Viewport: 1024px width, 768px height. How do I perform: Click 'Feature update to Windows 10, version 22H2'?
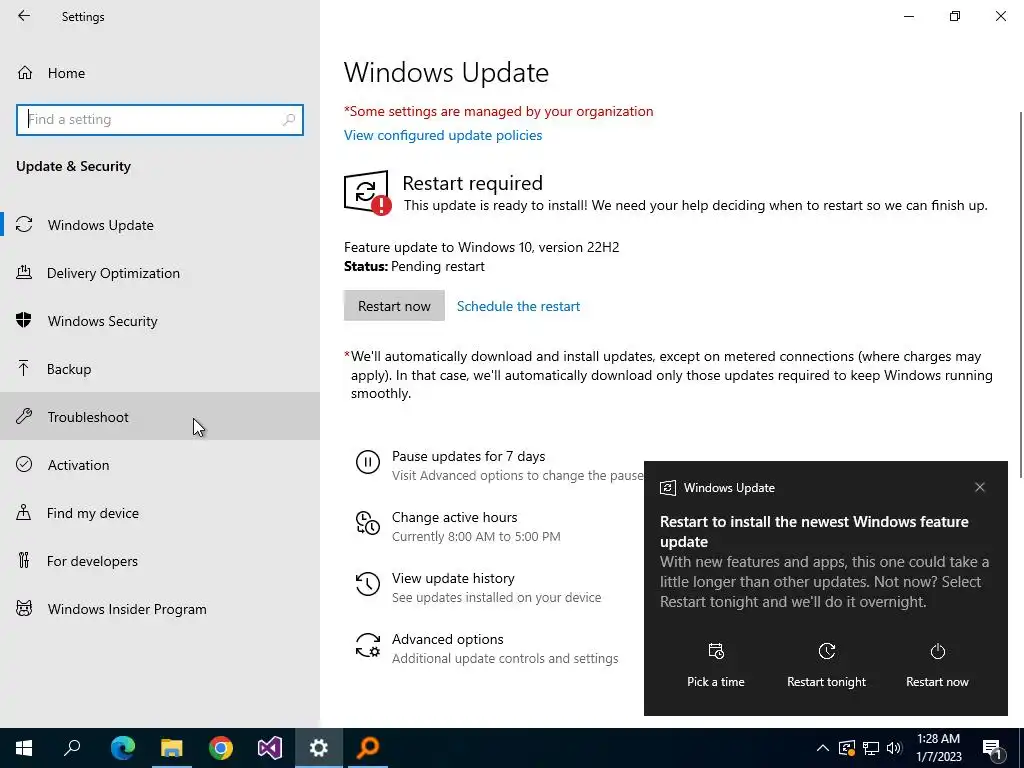point(481,248)
